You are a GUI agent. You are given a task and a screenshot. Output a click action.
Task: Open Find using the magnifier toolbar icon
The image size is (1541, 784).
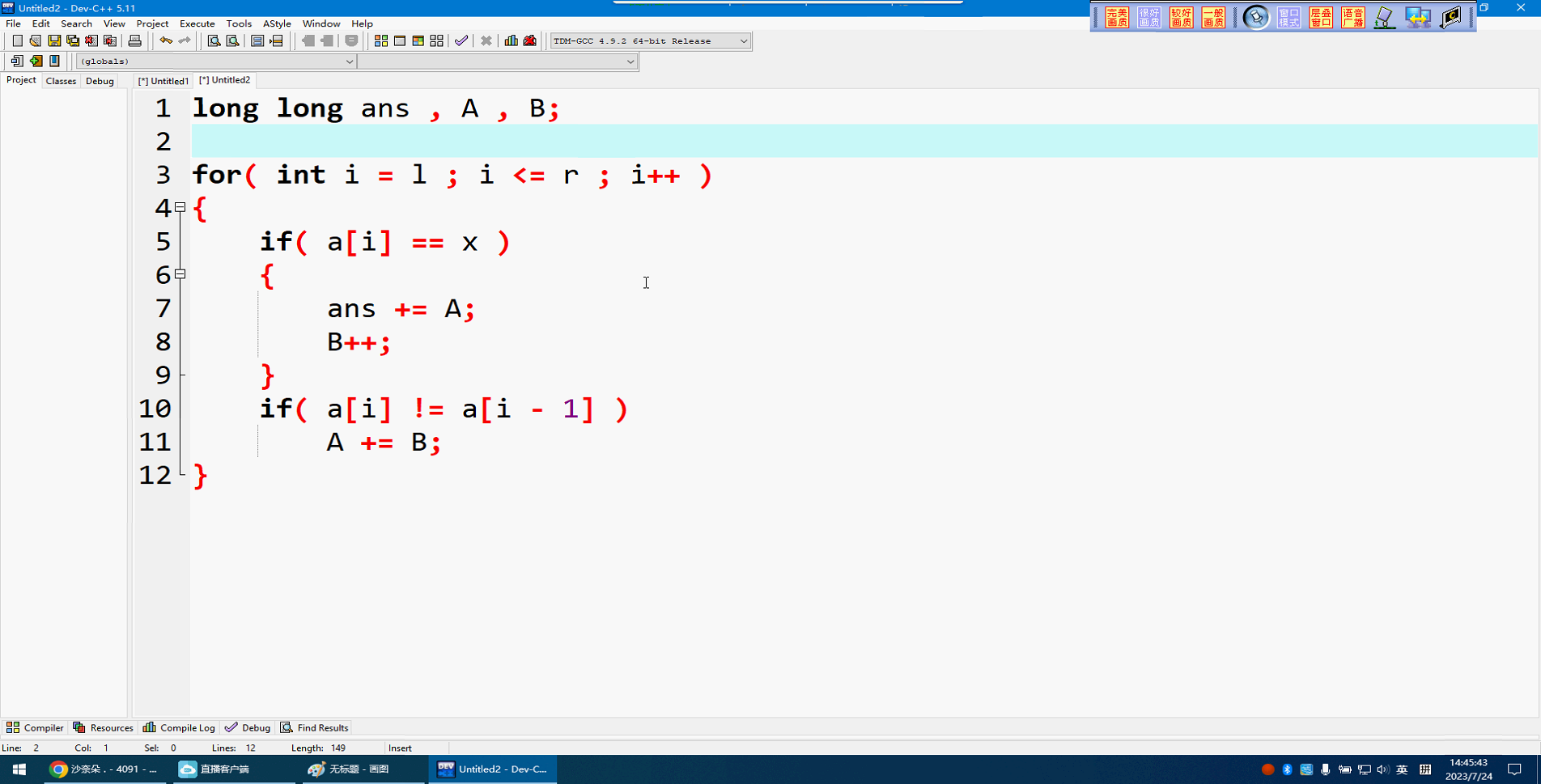214,40
